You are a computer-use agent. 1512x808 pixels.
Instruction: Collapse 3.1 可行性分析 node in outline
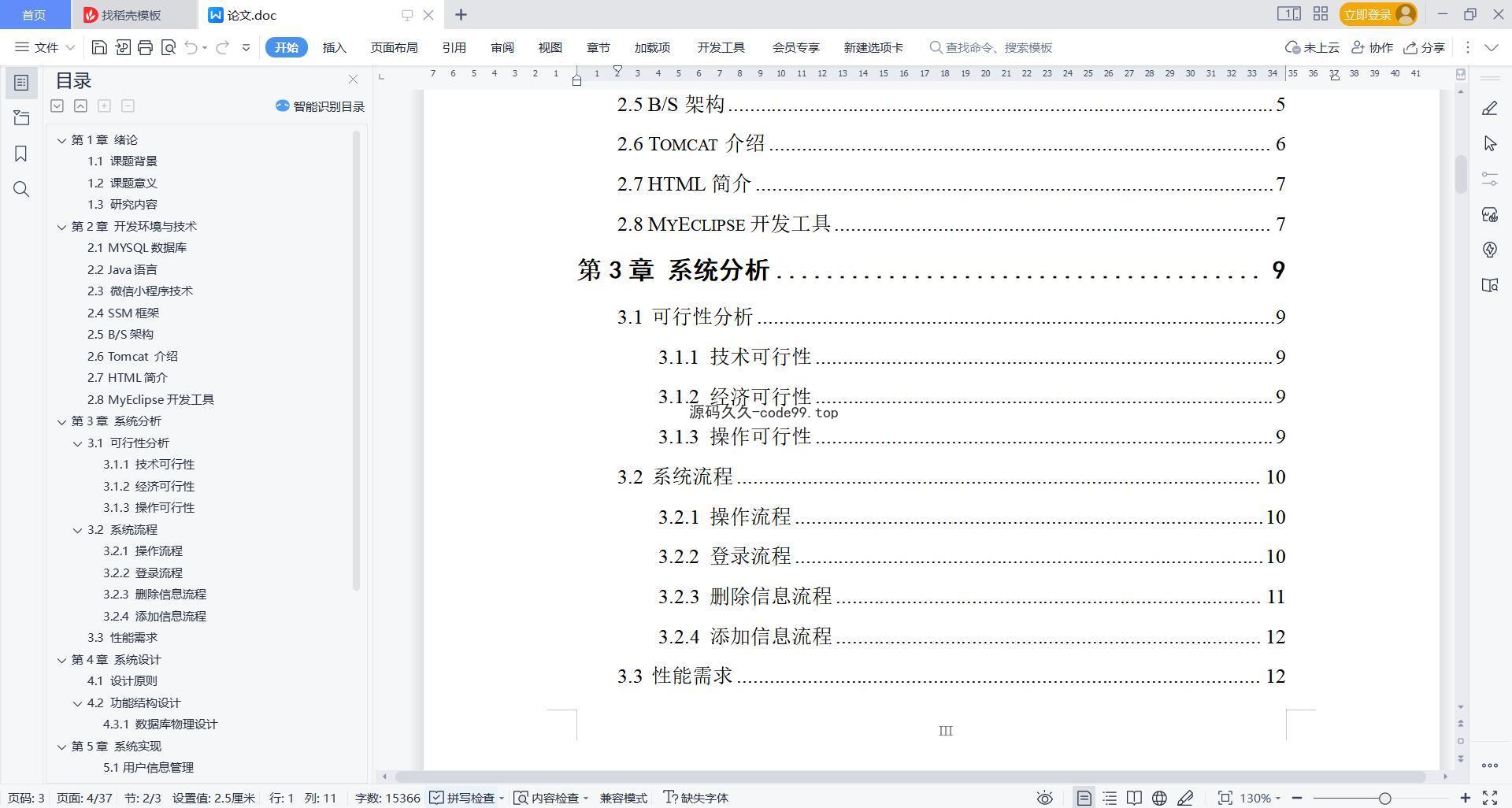[77, 443]
